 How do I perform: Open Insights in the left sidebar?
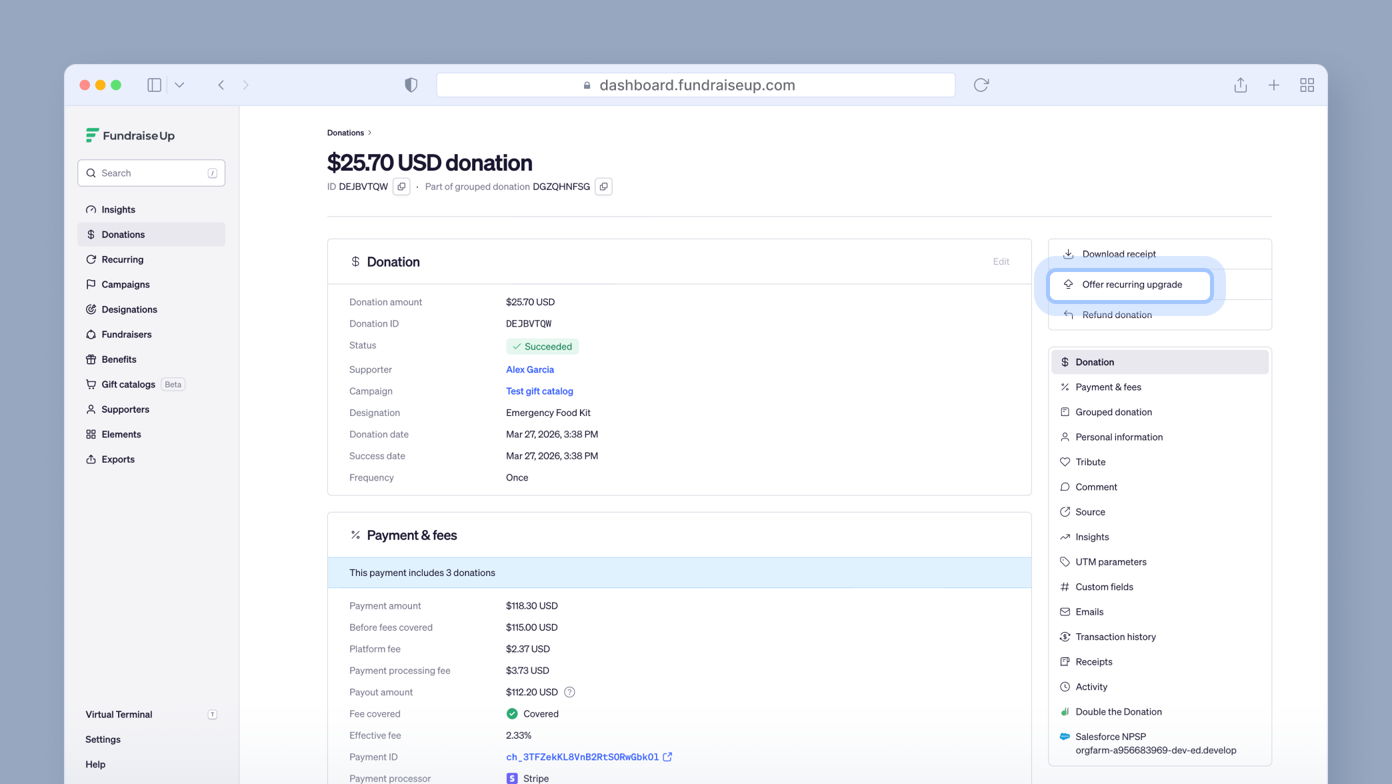click(x=151, y=209)
